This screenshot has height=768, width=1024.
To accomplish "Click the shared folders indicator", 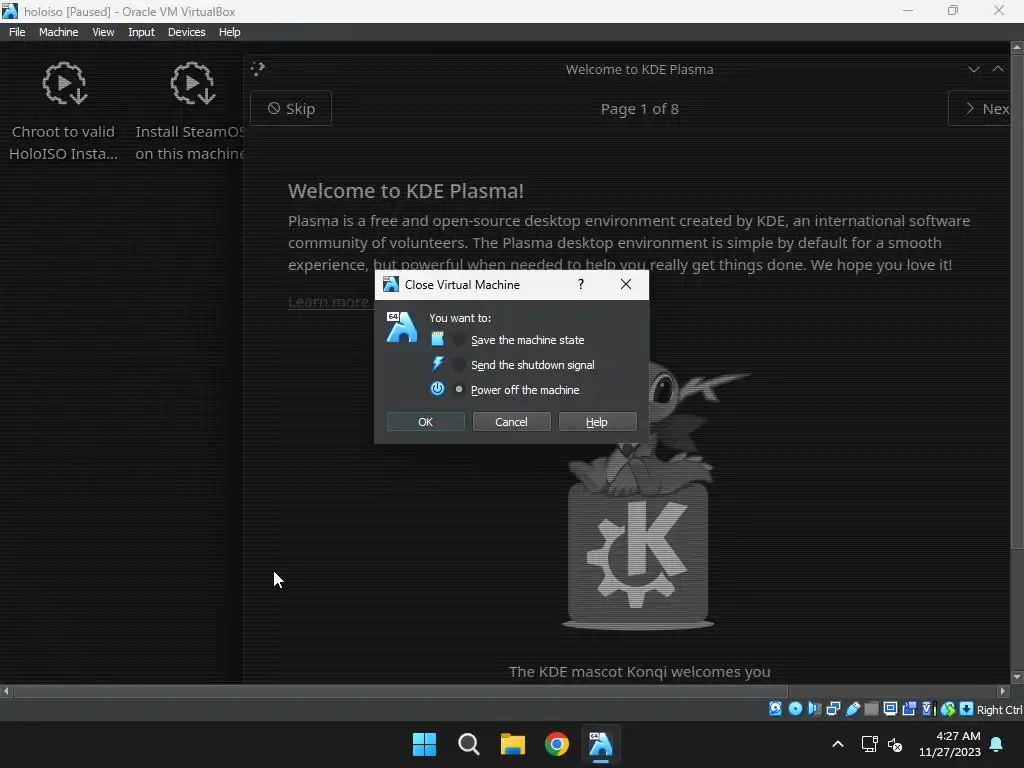I will [871, 709].
